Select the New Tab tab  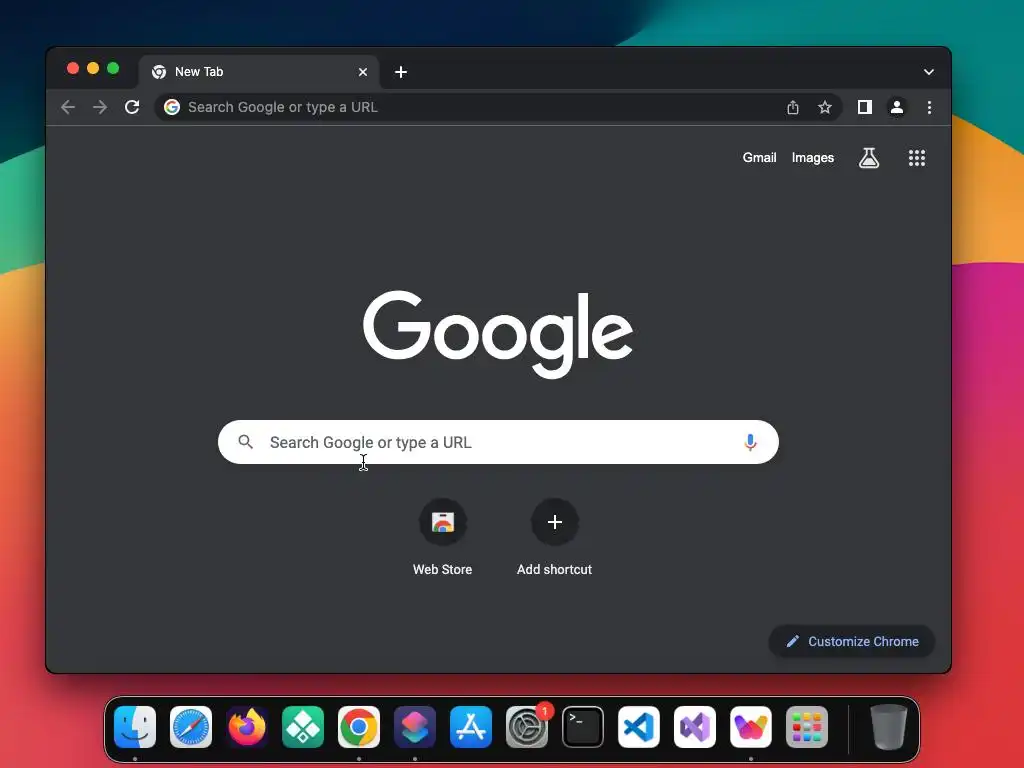258,72
